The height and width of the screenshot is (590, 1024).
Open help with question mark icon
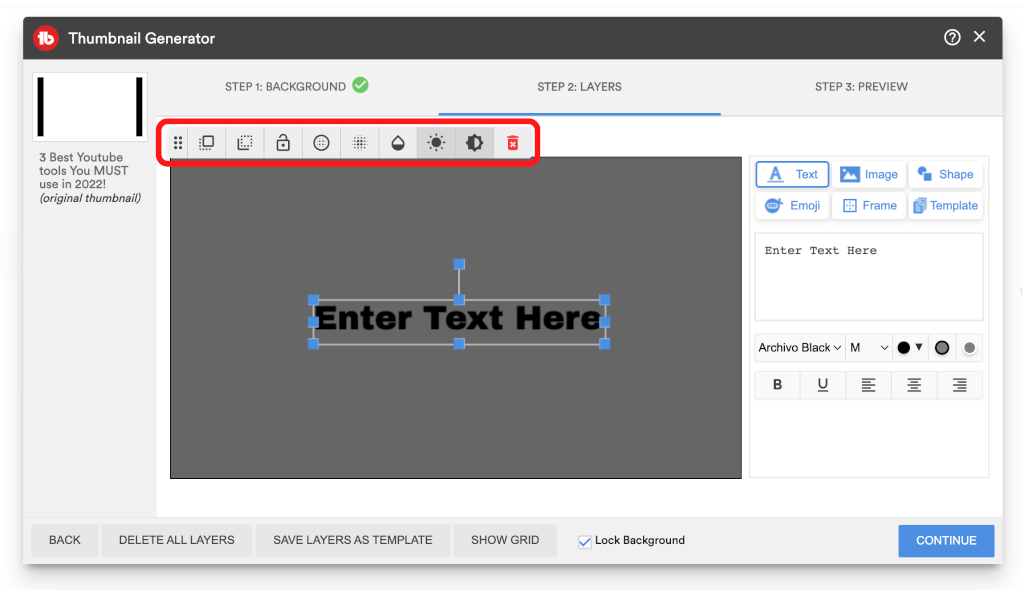(952, 37)
